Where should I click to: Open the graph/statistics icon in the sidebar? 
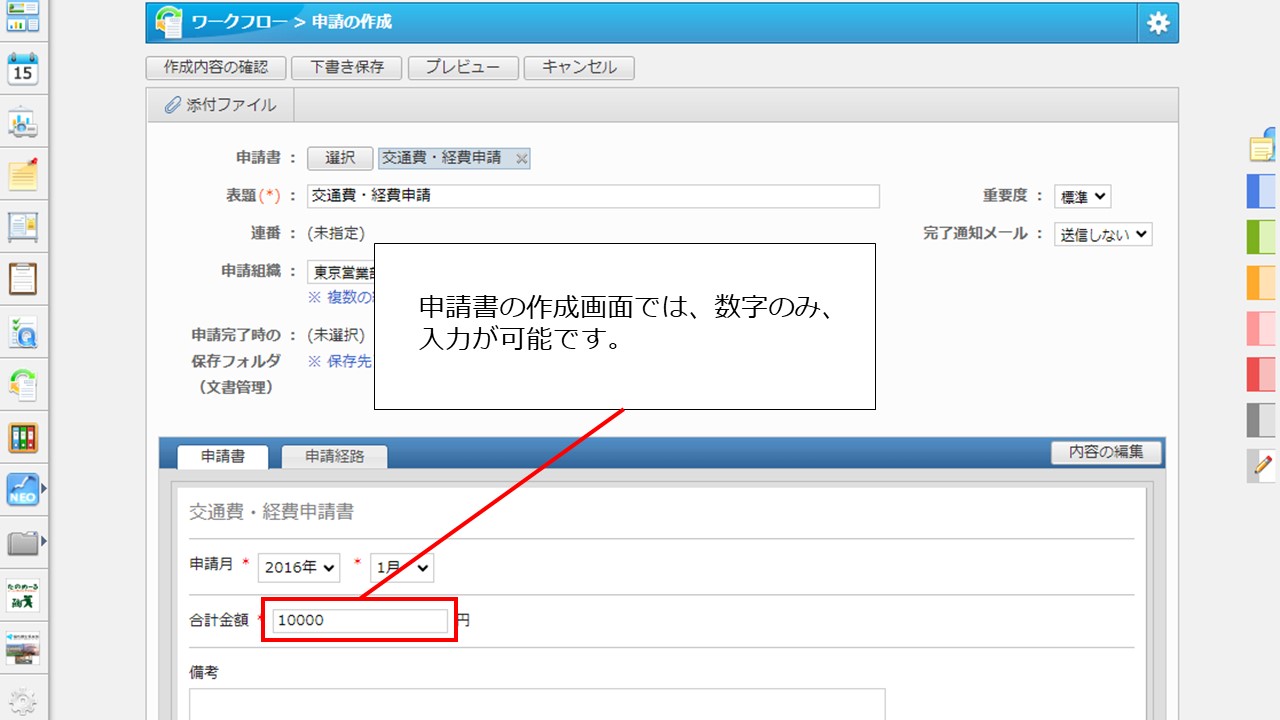point(22,120)
